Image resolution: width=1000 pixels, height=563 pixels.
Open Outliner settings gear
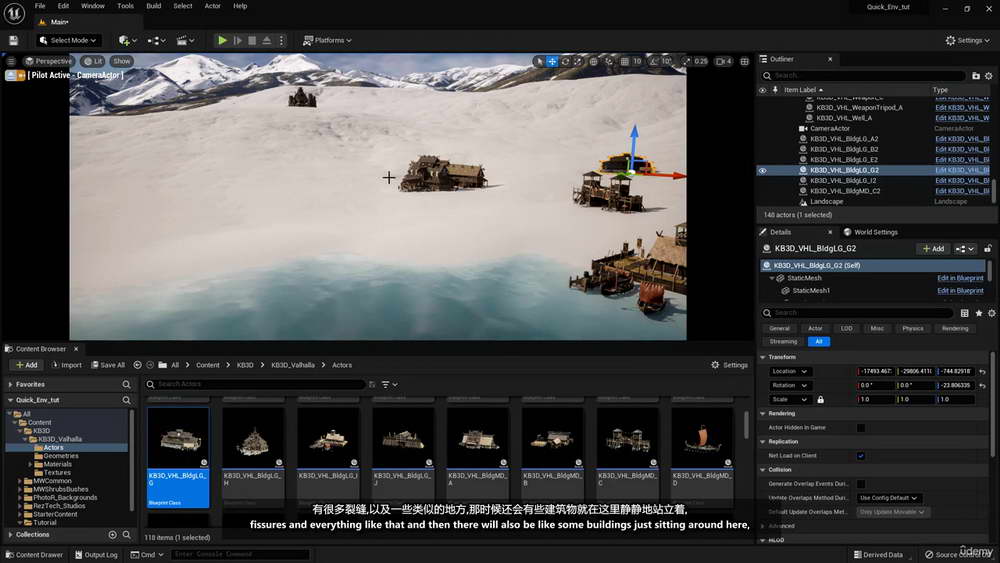click(989, 76)
